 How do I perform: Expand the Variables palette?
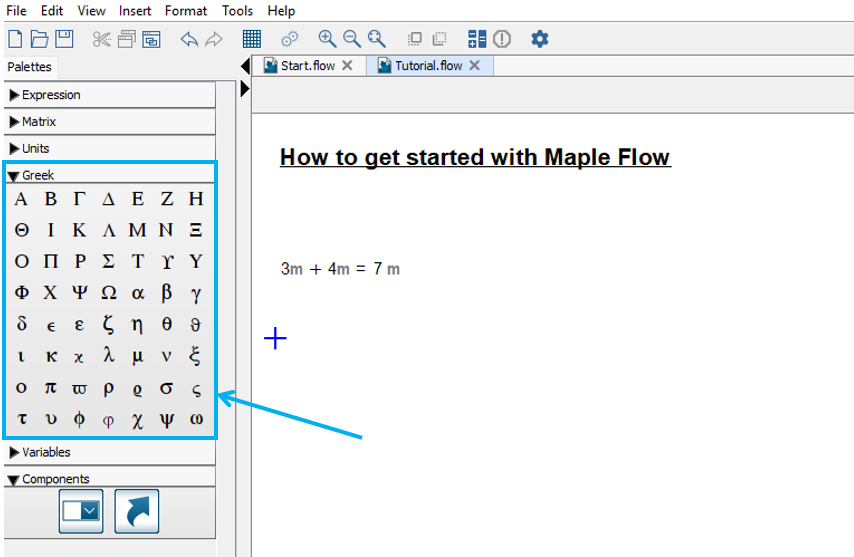tap(110, 452)
